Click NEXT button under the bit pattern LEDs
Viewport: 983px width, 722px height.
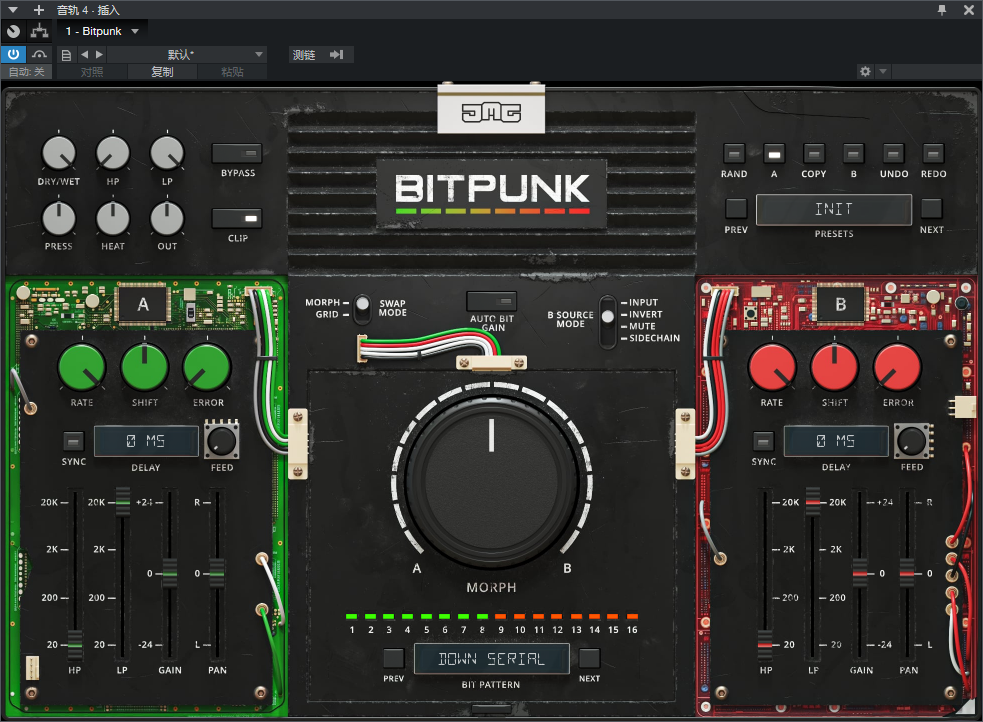click(x=589, y=658)
